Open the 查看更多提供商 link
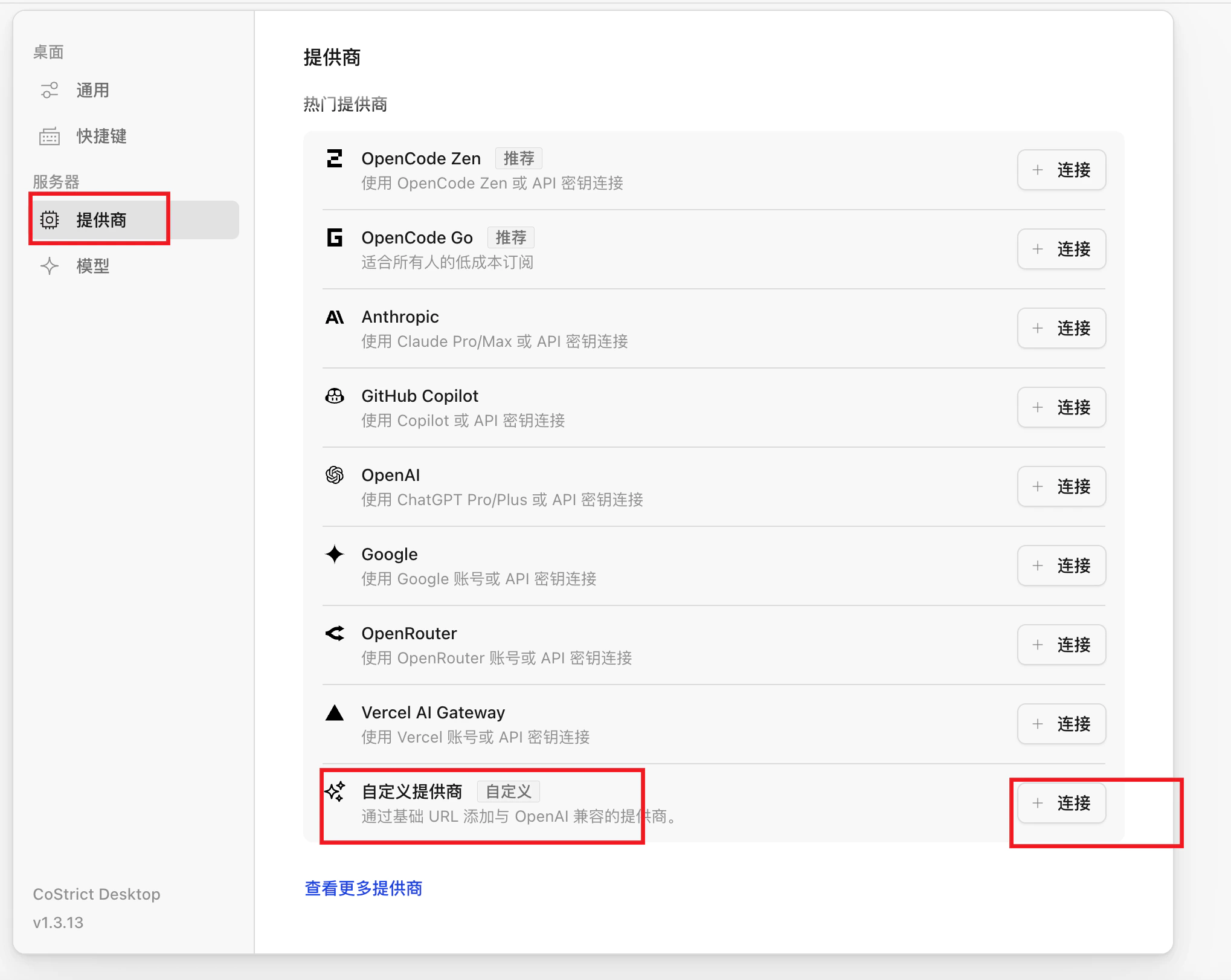The height and width of the screenshot is (980, 1231). (364, 888)
